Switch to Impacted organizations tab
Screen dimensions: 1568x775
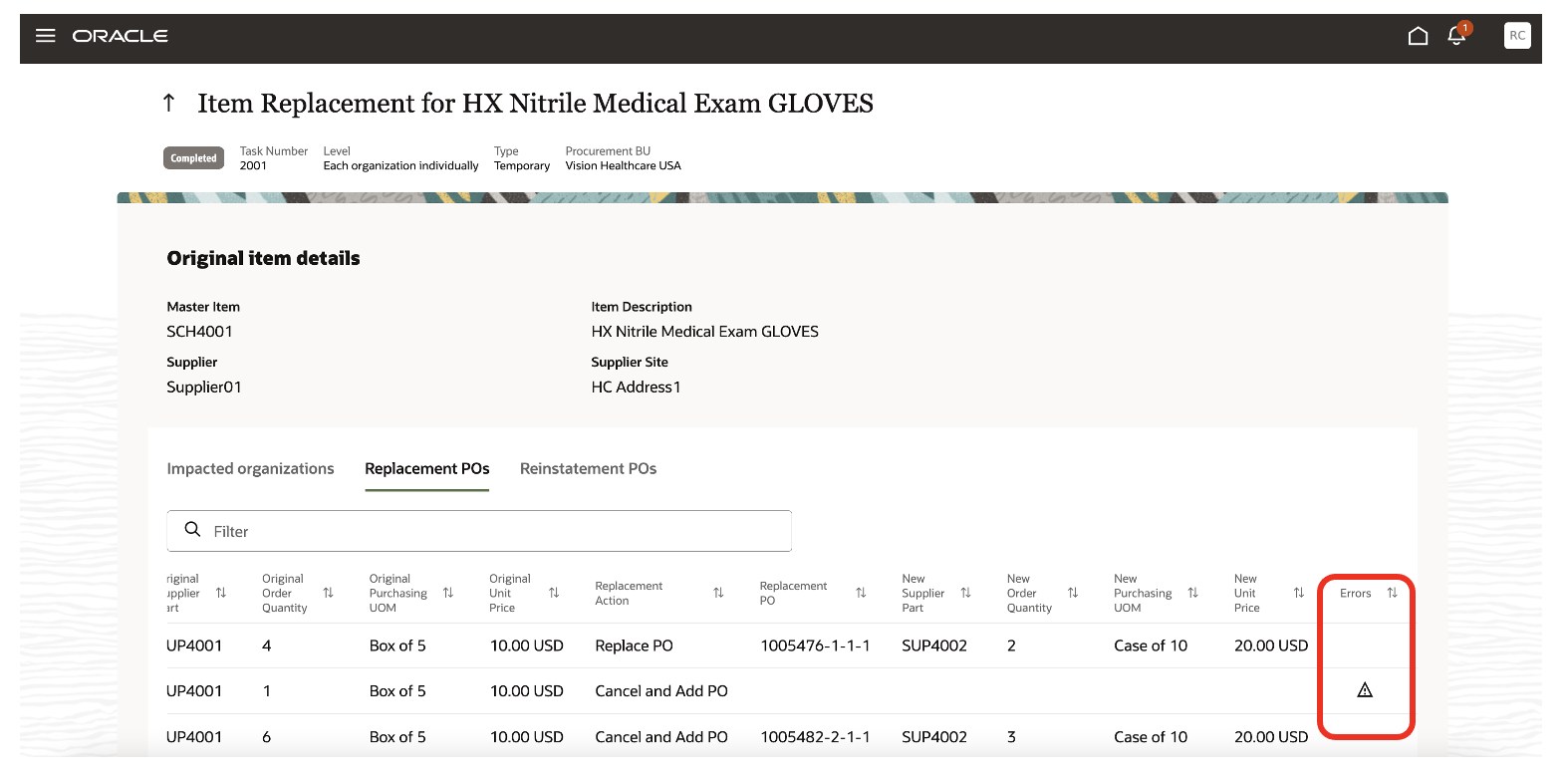tap(250, 468)
